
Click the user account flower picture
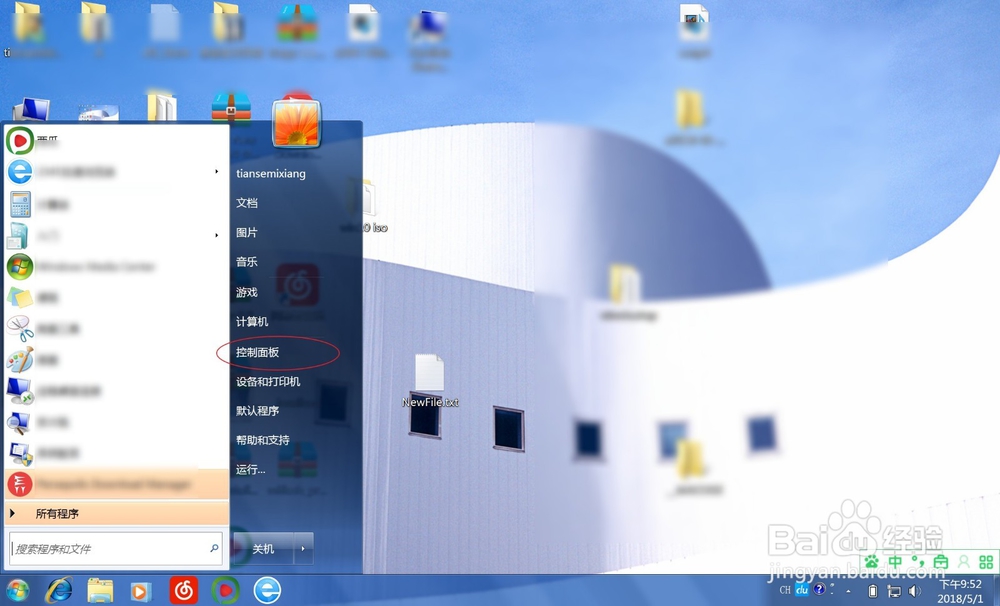(x=296, y=122)
